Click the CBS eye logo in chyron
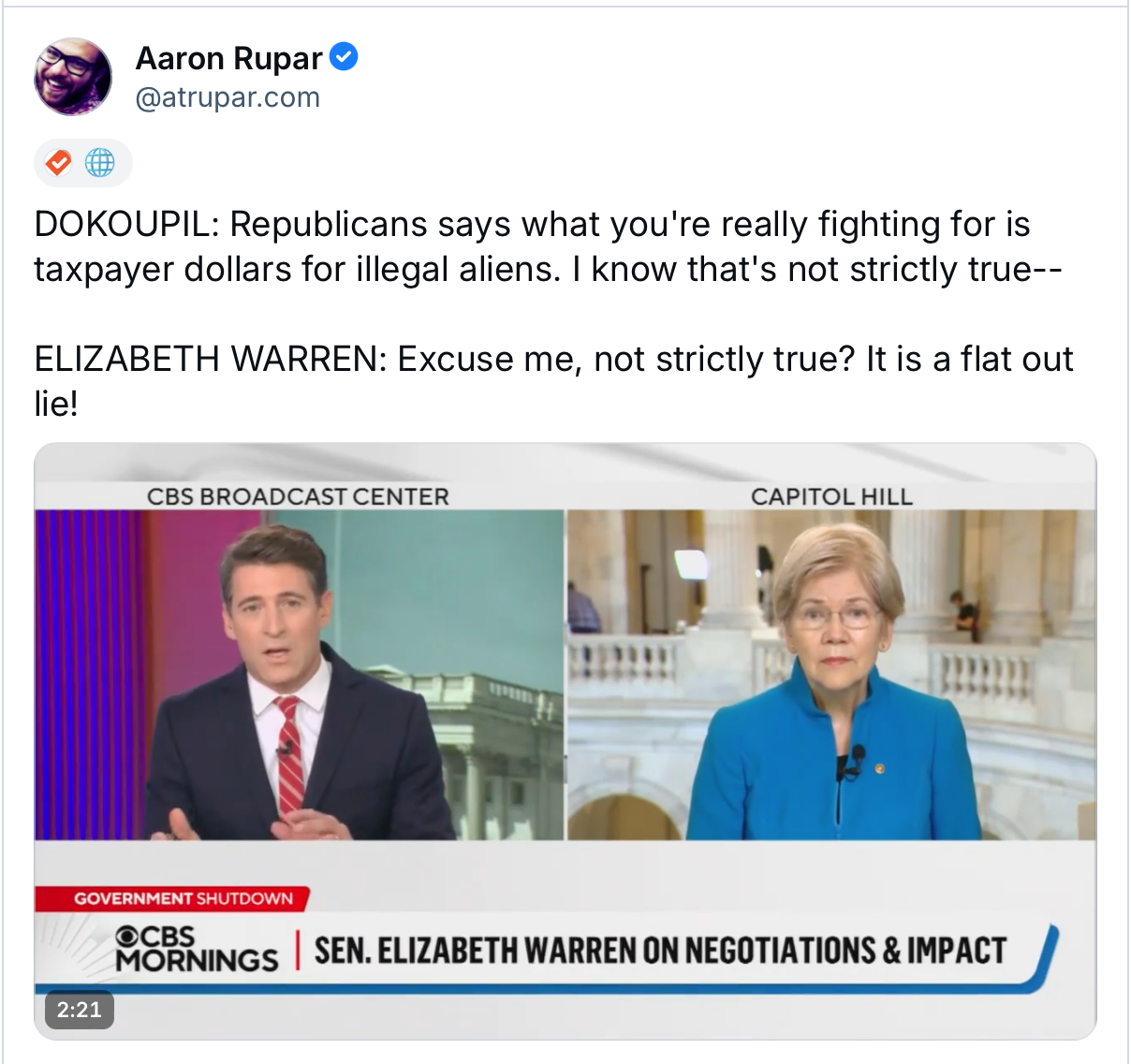Screen dimensions: 1131x1064 point(126,936)
